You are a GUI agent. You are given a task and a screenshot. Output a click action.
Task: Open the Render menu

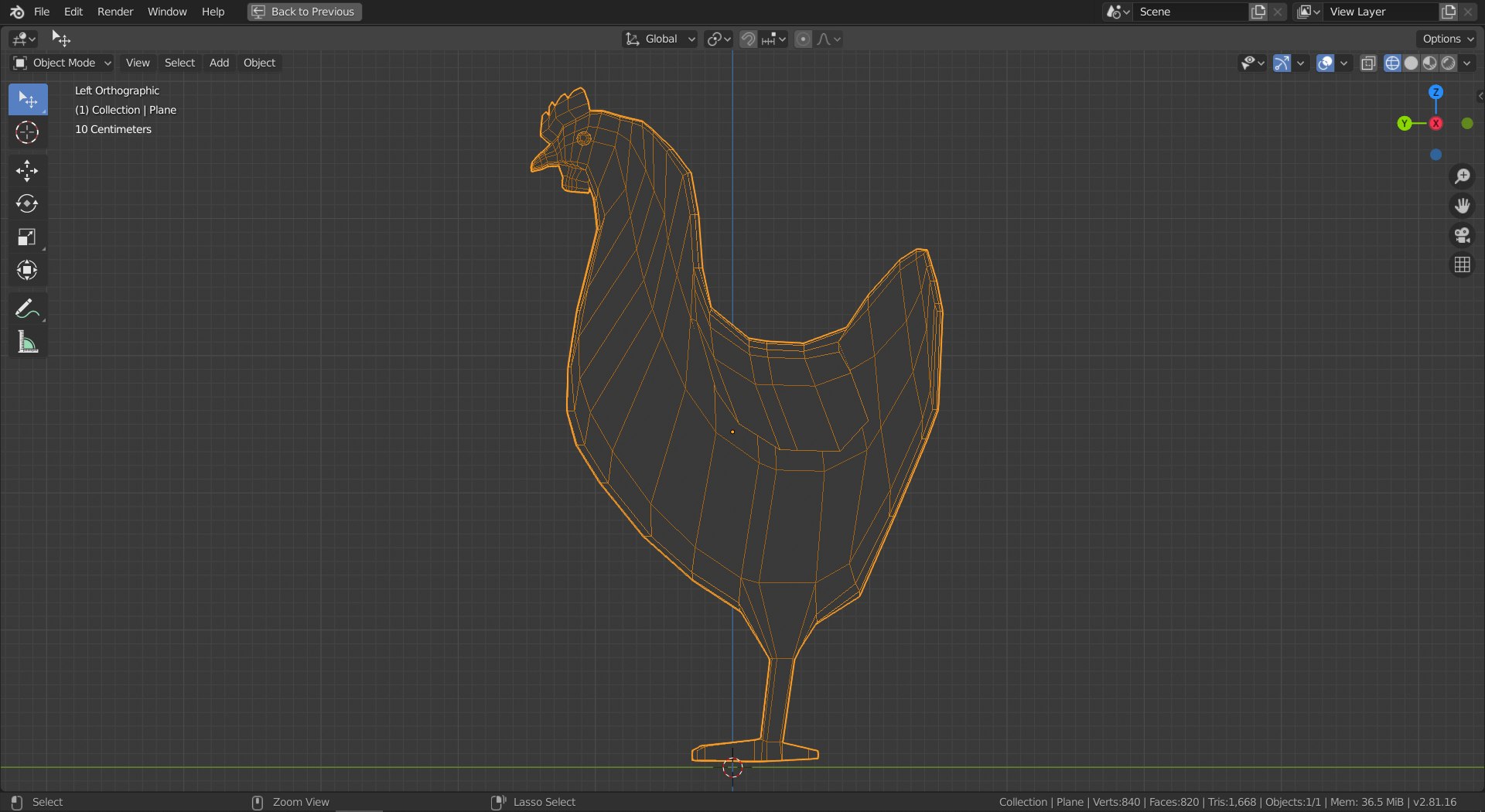(x=115, y=12)
